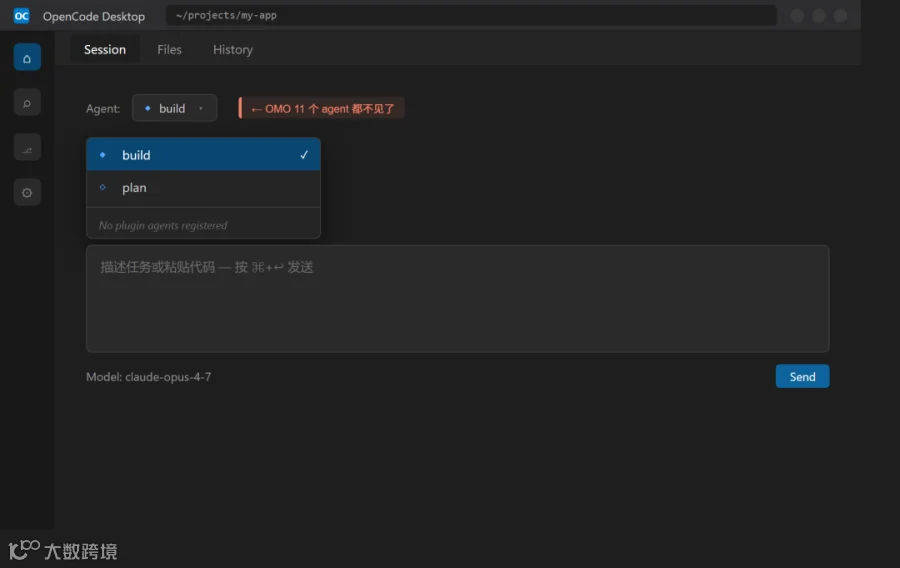Click the OpenCode OC logo icon
The image size is (900, 568).
coord(21,15)
